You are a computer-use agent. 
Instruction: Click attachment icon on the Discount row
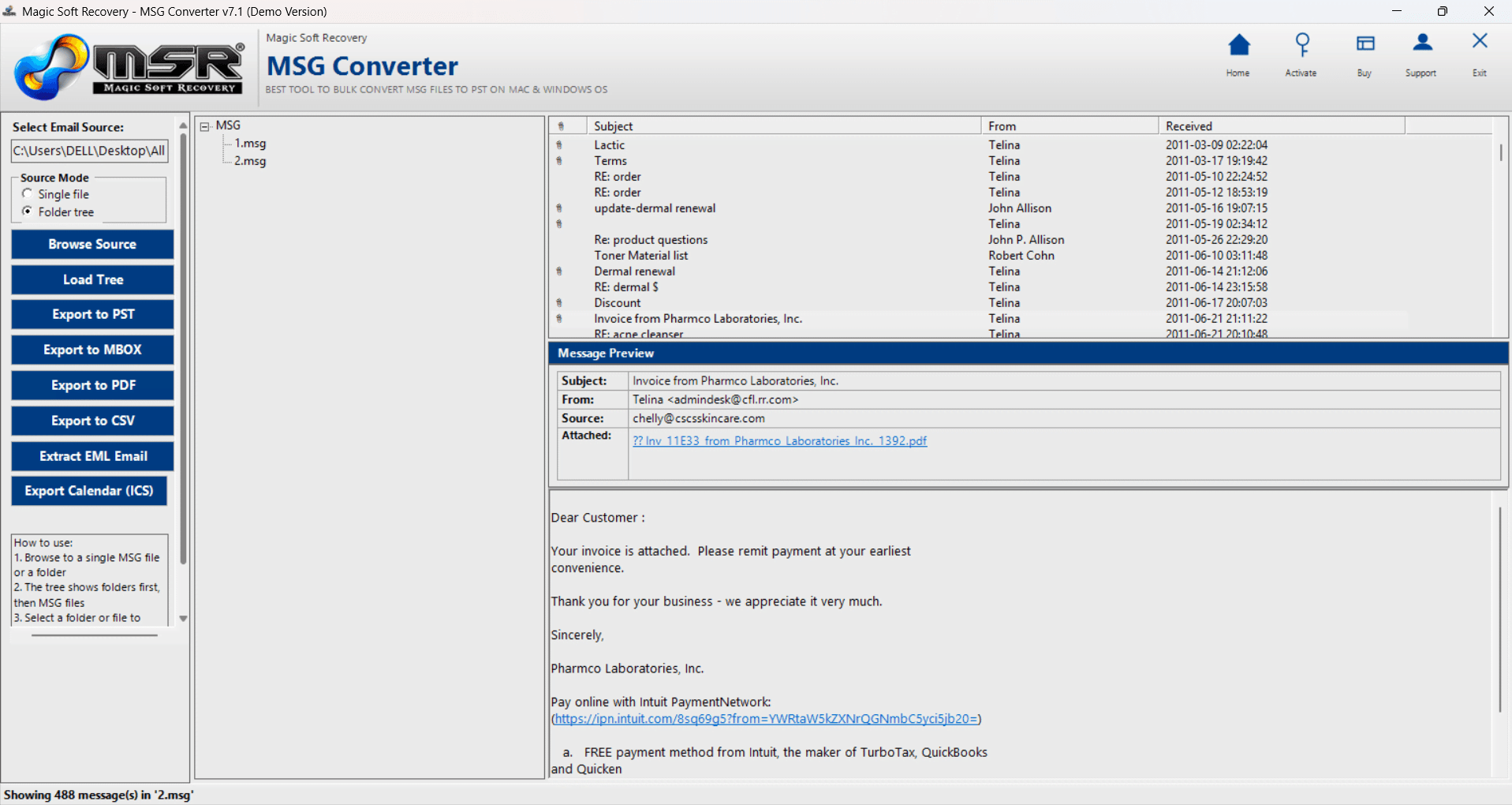pyautogui.click(x=559, y=303)
